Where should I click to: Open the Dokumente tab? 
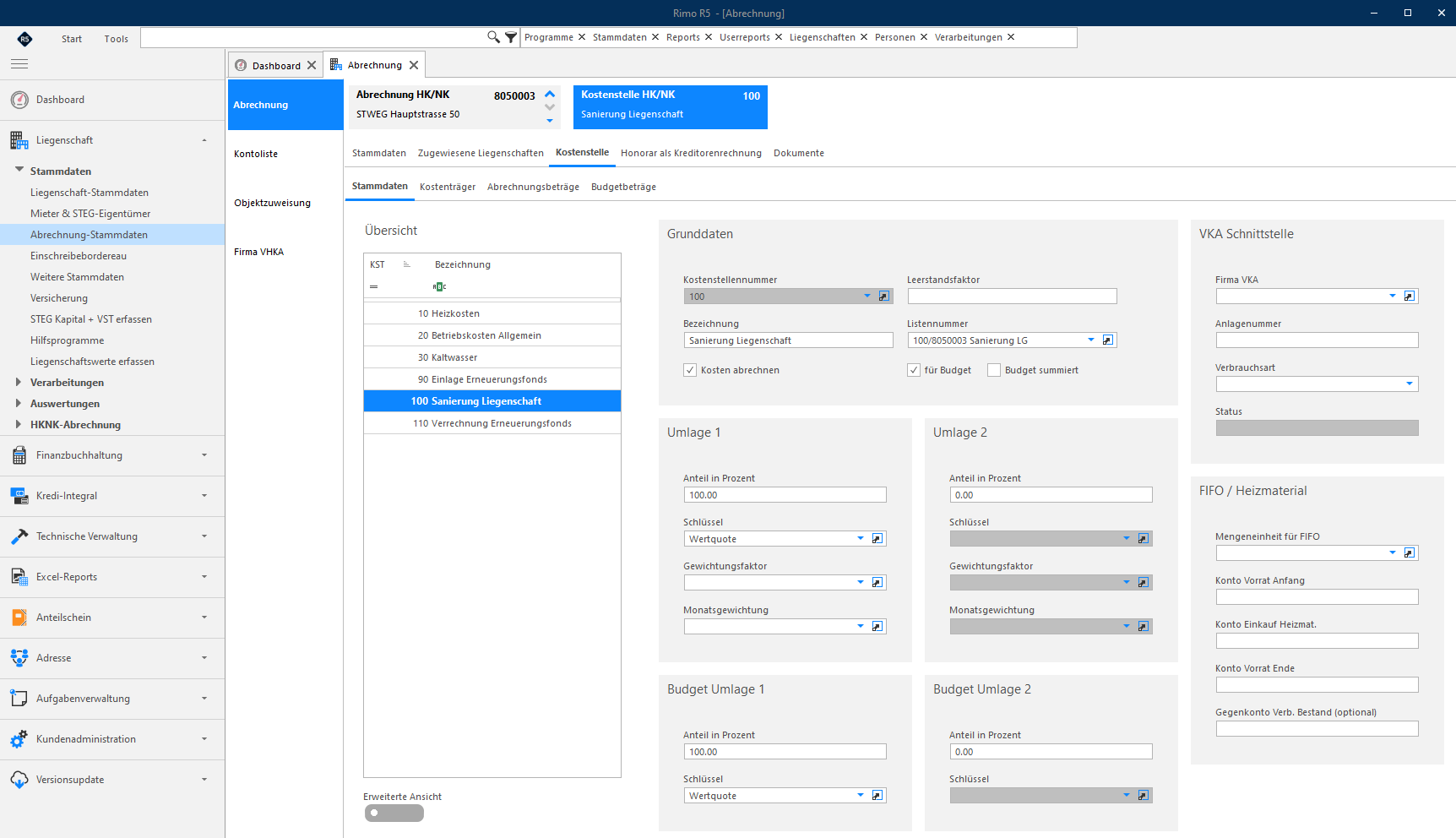pyautogui.click(x=799, y=153)
